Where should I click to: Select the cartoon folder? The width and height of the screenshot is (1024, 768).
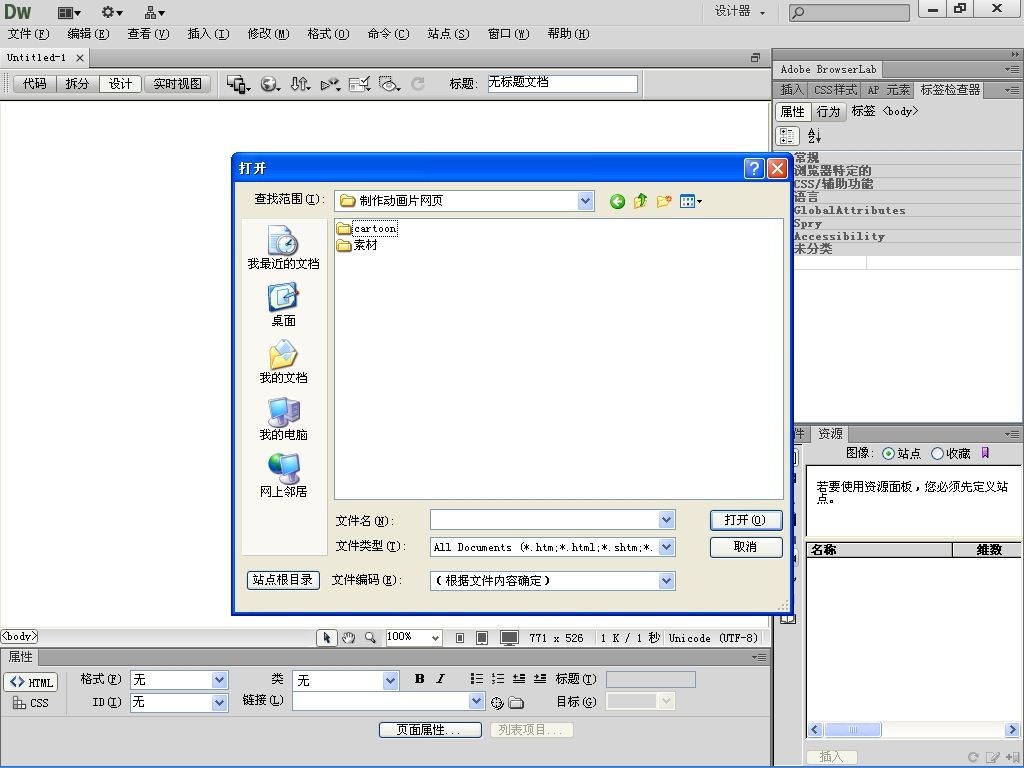(366, 229)
